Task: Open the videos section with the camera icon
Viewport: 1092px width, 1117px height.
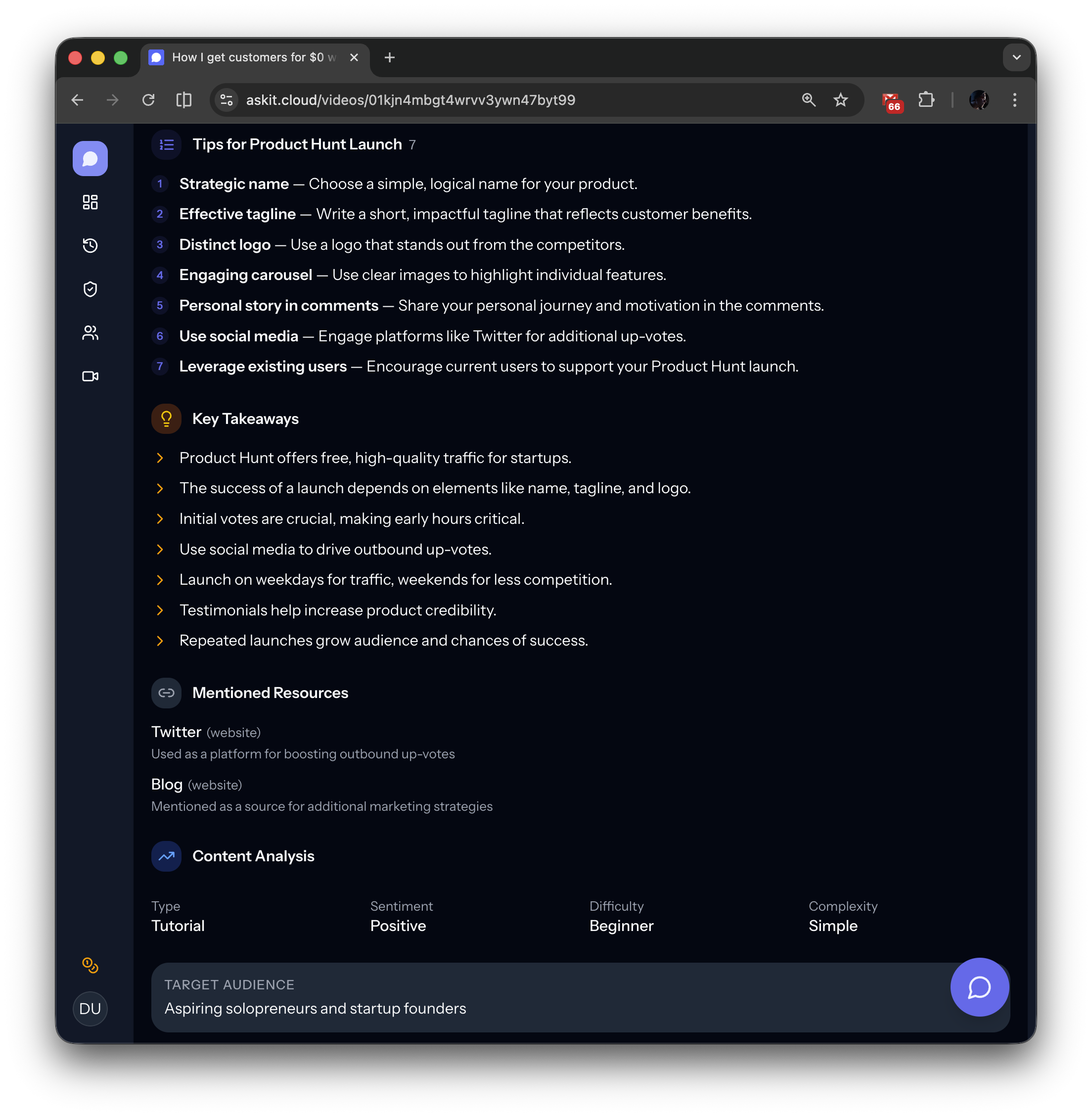Action: click(90, 376)
